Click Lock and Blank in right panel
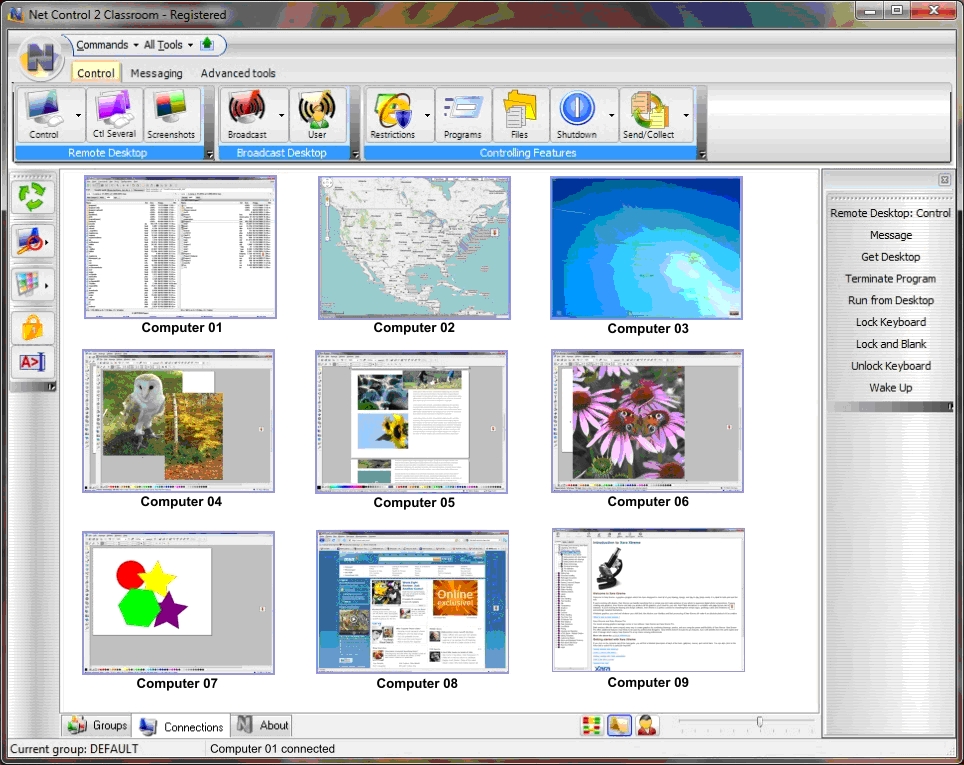The image size is (964, 765). 890,344
